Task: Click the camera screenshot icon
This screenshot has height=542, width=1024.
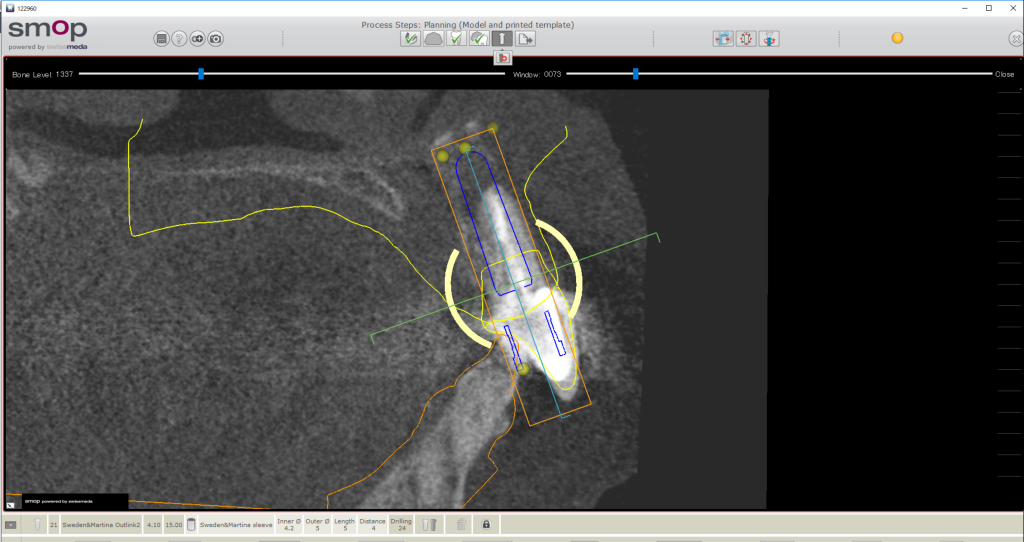Action: coord(215,39)
